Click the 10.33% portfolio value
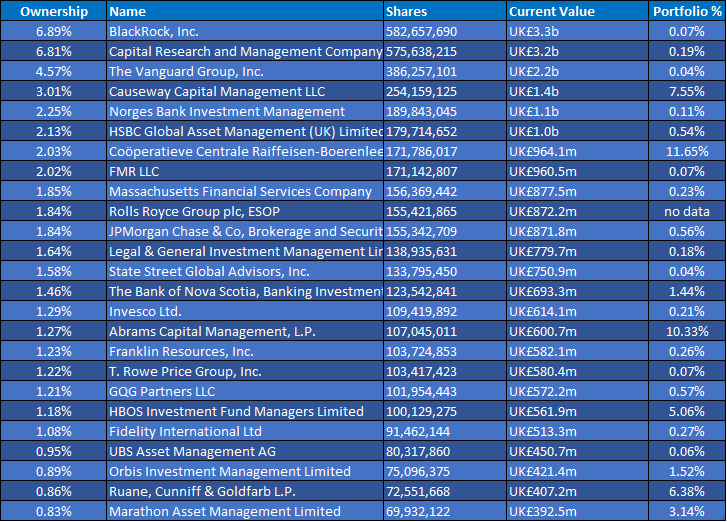 point(687,331)
